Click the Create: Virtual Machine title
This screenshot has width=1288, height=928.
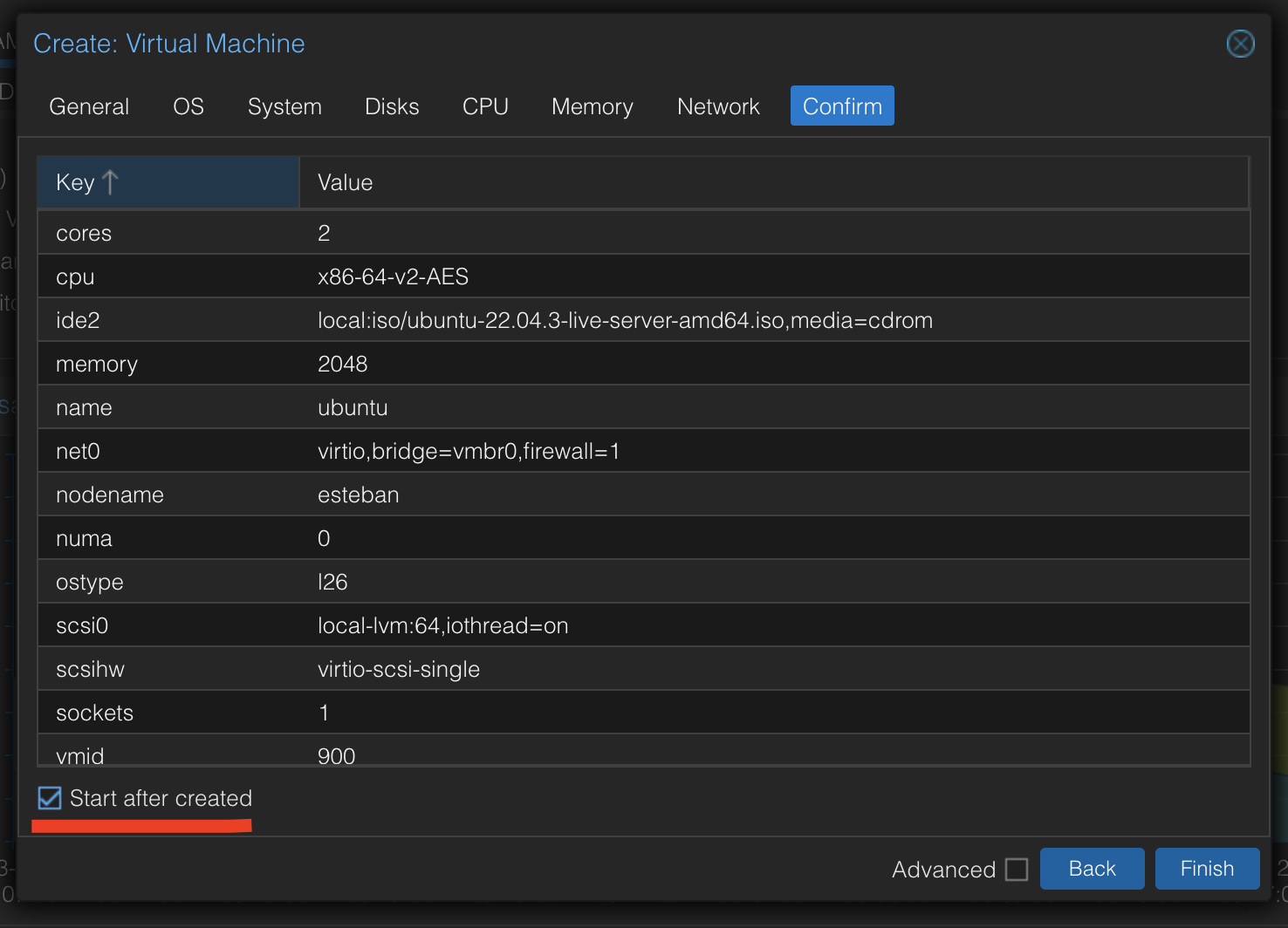pyautogui.click(x=169, y=44)
